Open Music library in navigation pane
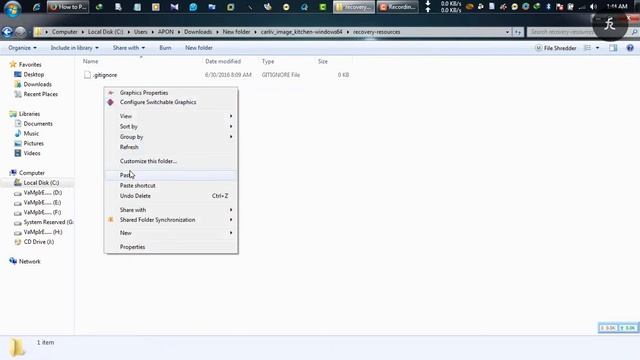 (x=31, y=133)
